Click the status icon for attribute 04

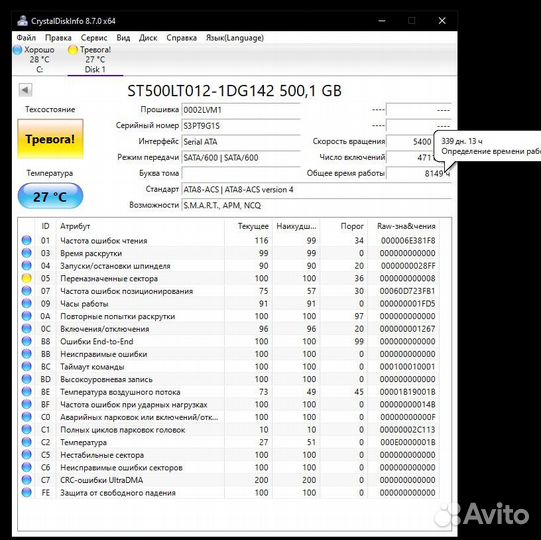click(27, 265)
